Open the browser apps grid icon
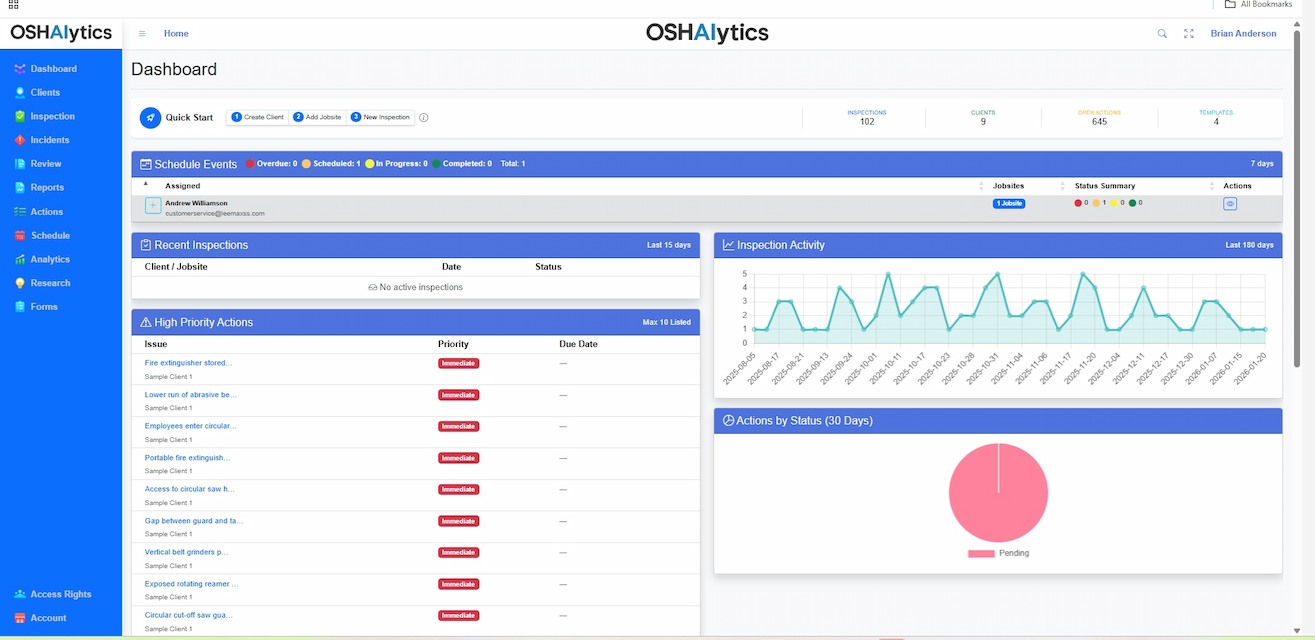Image resolution: width=1315 pixels, height=640 pixels. coord(14,4)
